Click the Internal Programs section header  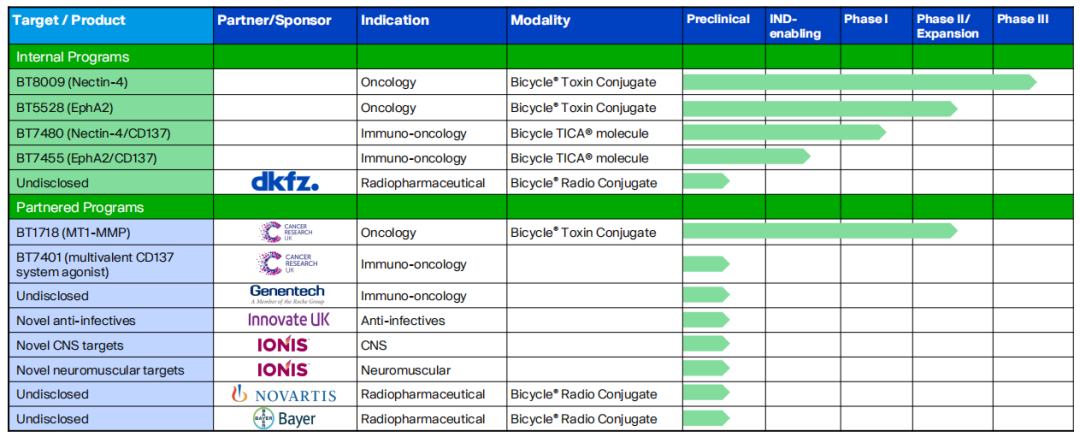pyautogui.click(x=71, y=57)
